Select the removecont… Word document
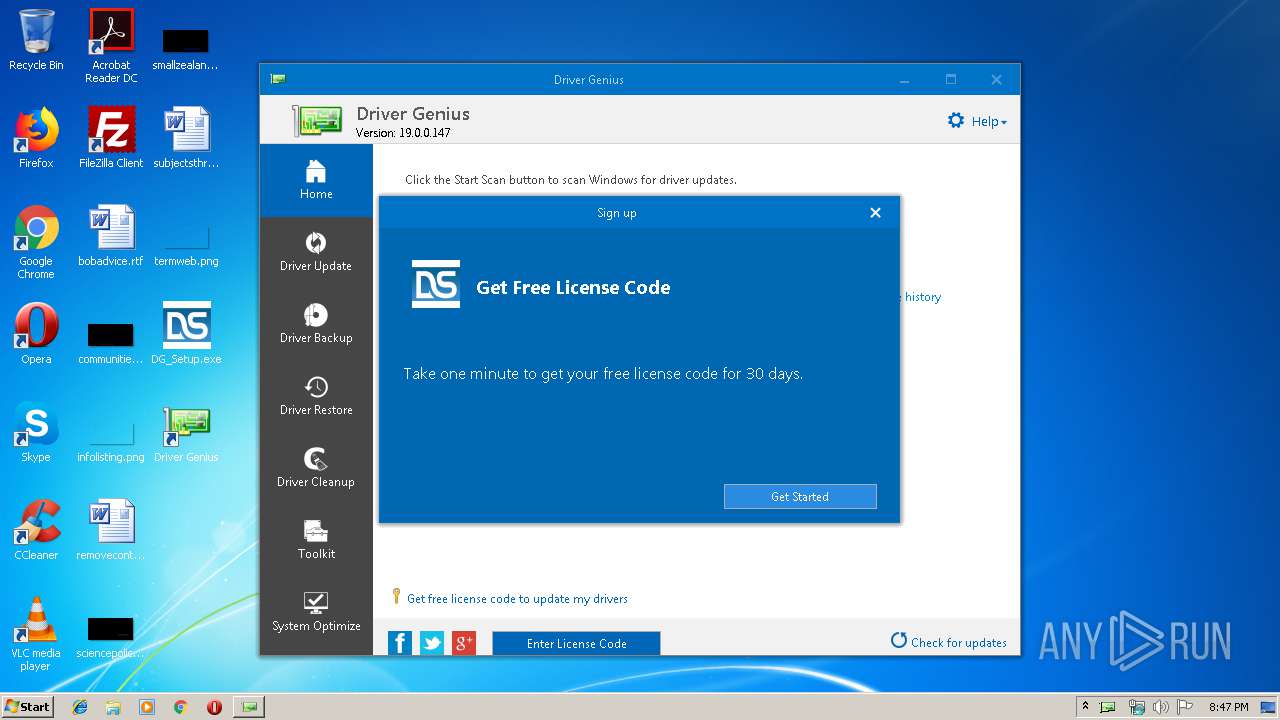The height and width of the screenshot is (720, 1280). pyautogui.click(x=111, y=530)
